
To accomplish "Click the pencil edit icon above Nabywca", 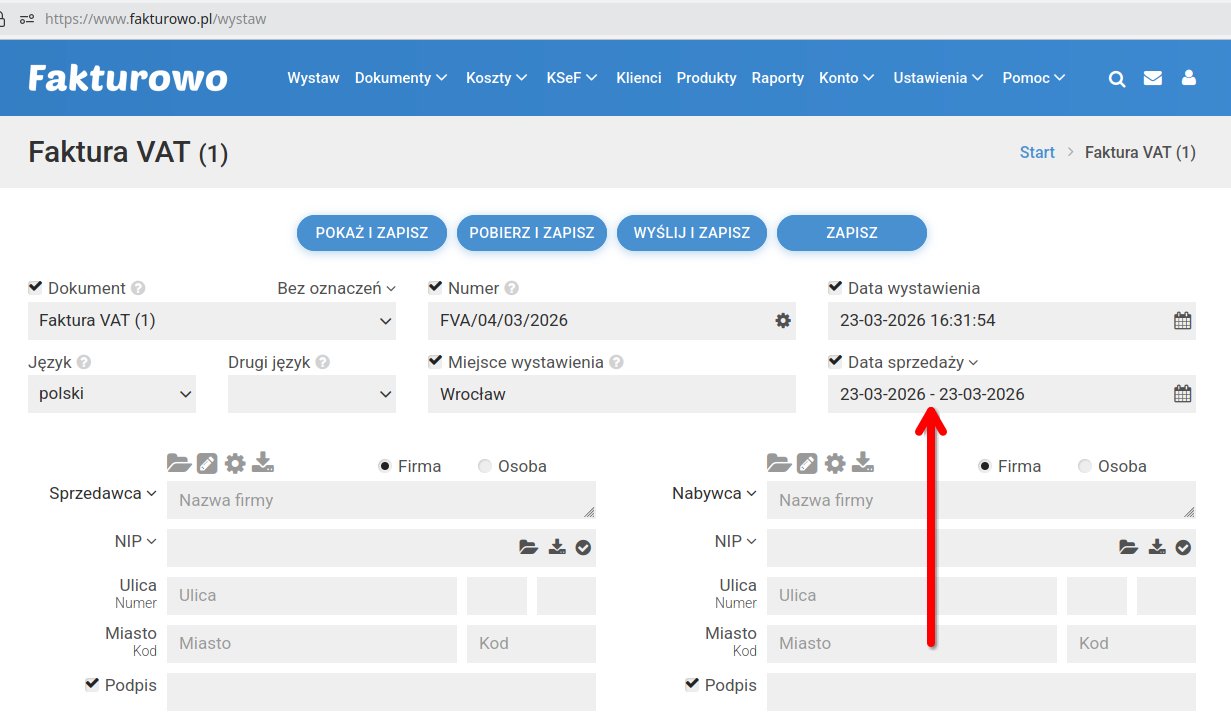I will (x=806, y=463).
